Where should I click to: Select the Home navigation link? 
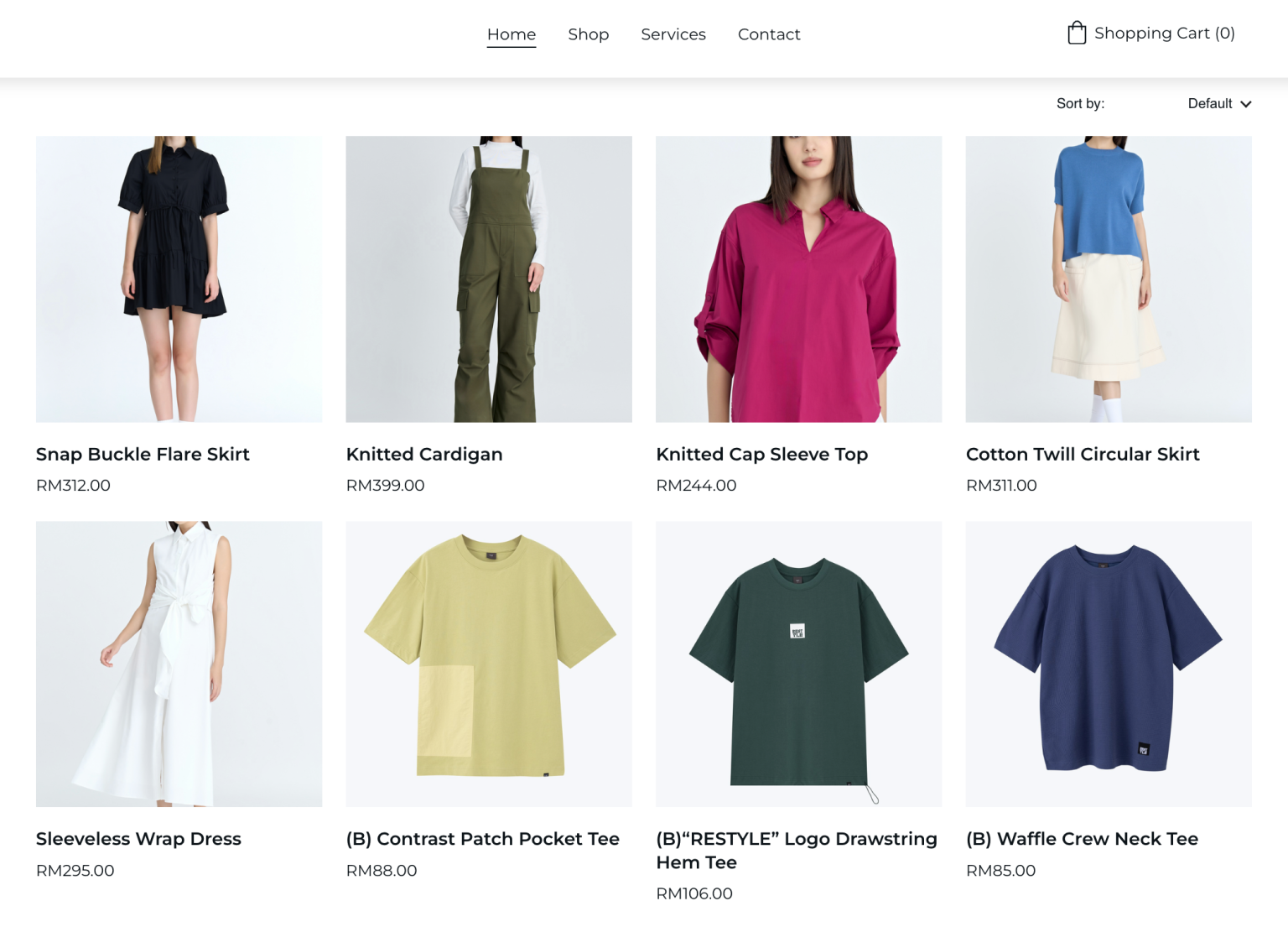coord(512,34)
